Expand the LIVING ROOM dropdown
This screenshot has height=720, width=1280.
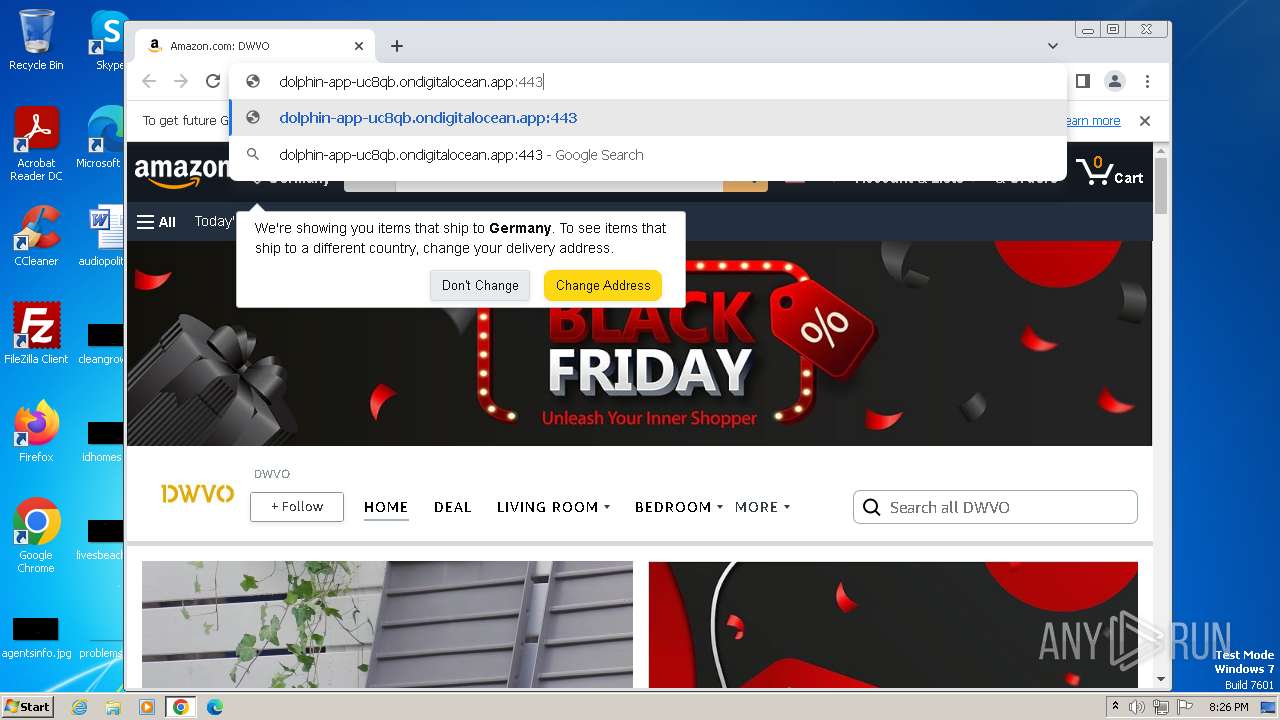pyautogui.click(x=553, y=507)
